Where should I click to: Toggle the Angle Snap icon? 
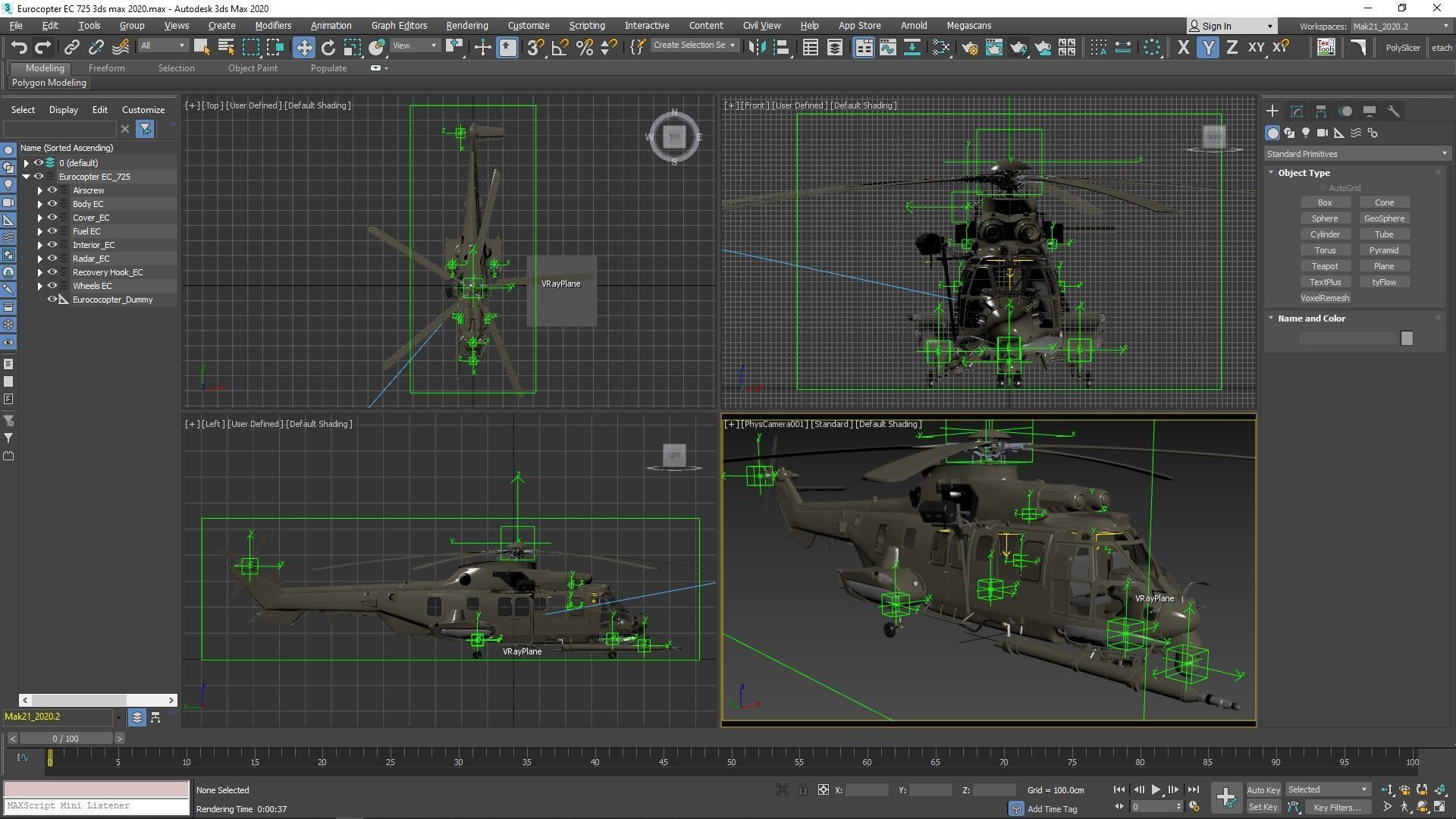(x=560, y=48)
